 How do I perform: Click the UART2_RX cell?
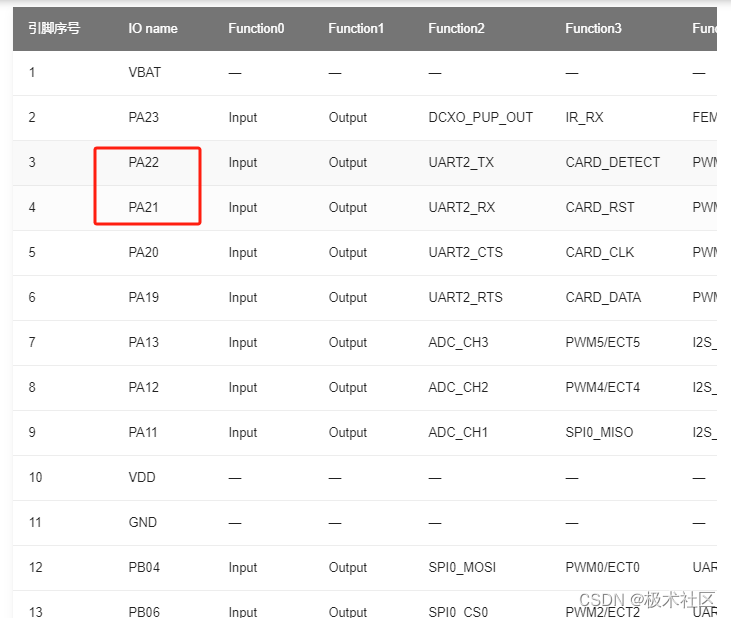pyautogui.click(x=462, y=207)
